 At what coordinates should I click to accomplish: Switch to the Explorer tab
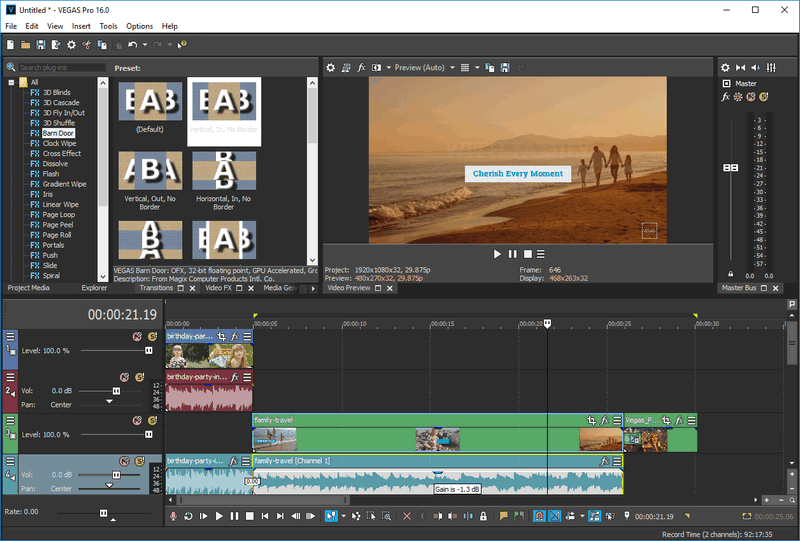94,288
